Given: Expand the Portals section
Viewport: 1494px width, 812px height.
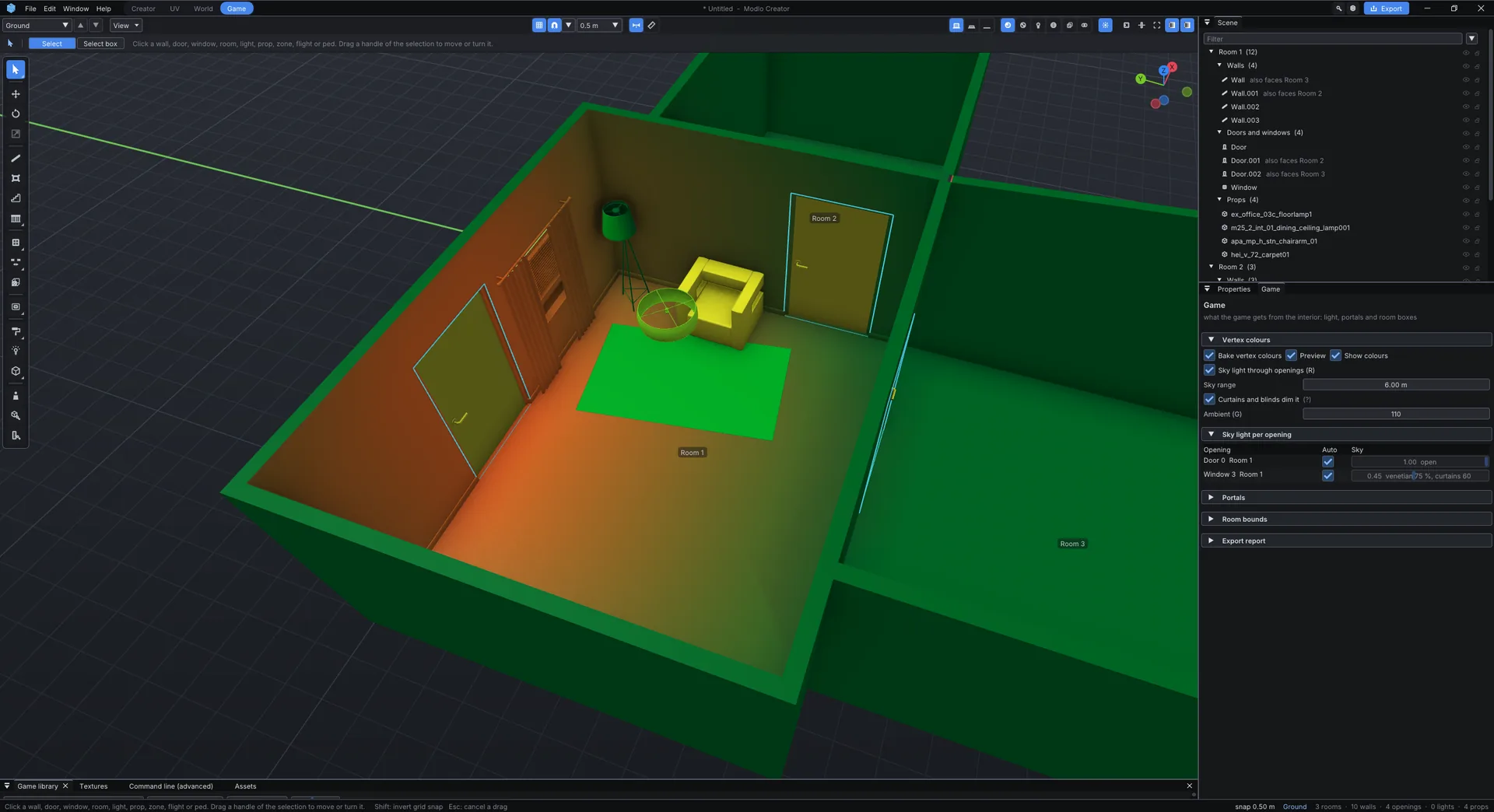Looking at the screenshot, I should [1346, 498].
